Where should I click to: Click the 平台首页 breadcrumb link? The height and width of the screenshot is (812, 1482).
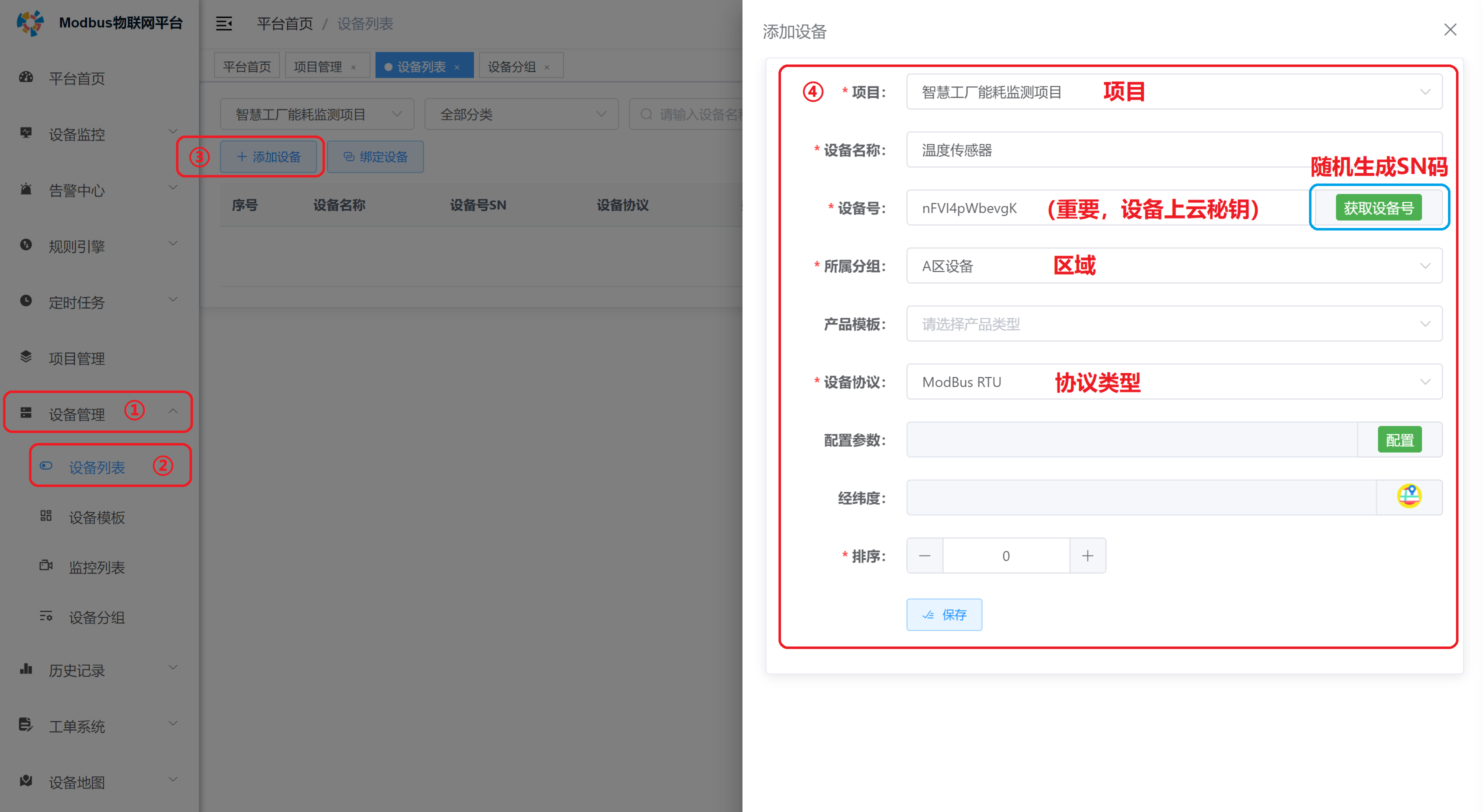[284, 23]
